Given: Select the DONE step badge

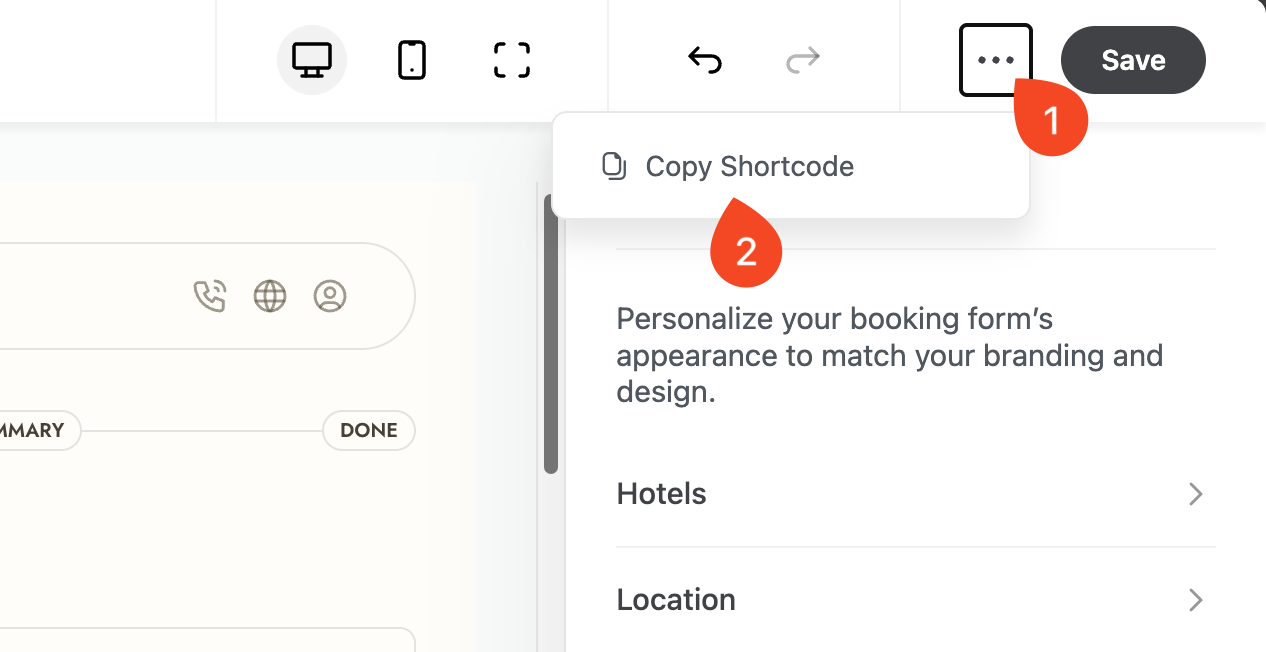Looking at the screenshot, I should [369, 430].
